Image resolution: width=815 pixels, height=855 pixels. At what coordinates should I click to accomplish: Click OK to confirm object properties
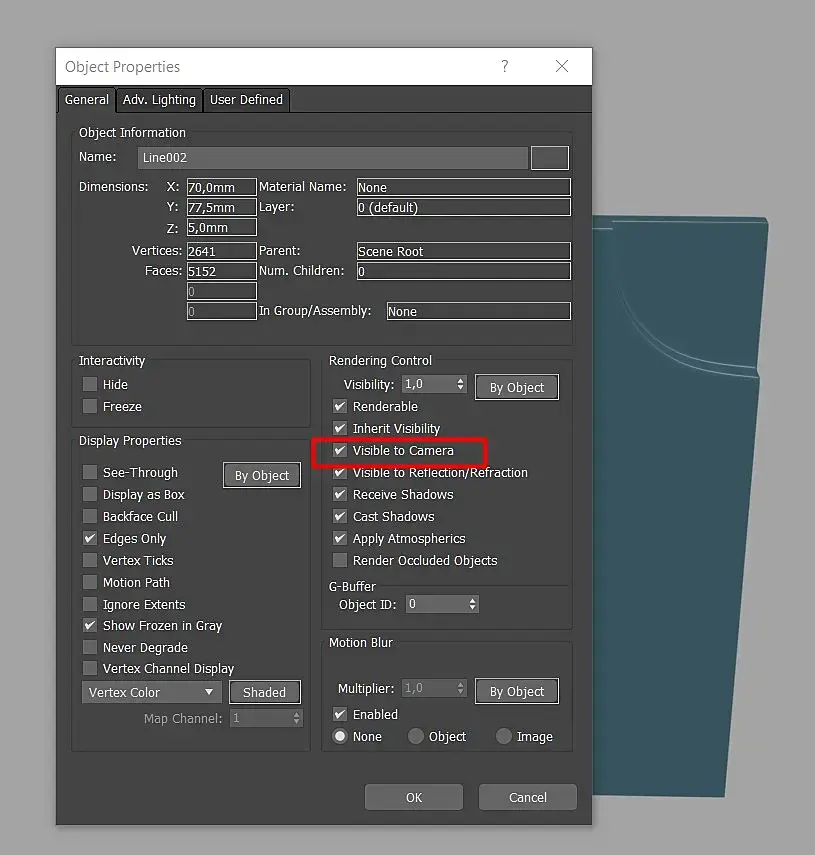[x=414, y=797]
